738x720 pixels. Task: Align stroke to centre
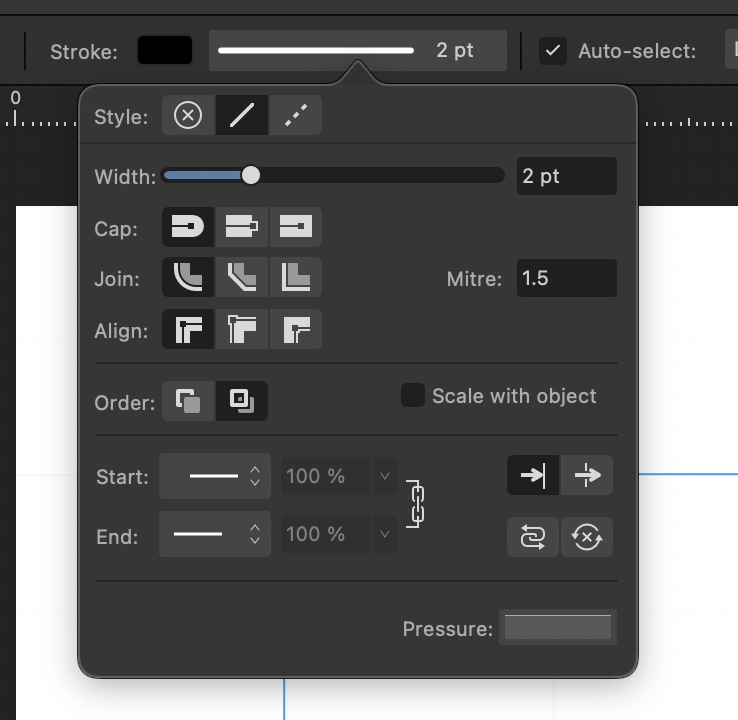click(188, 329)
